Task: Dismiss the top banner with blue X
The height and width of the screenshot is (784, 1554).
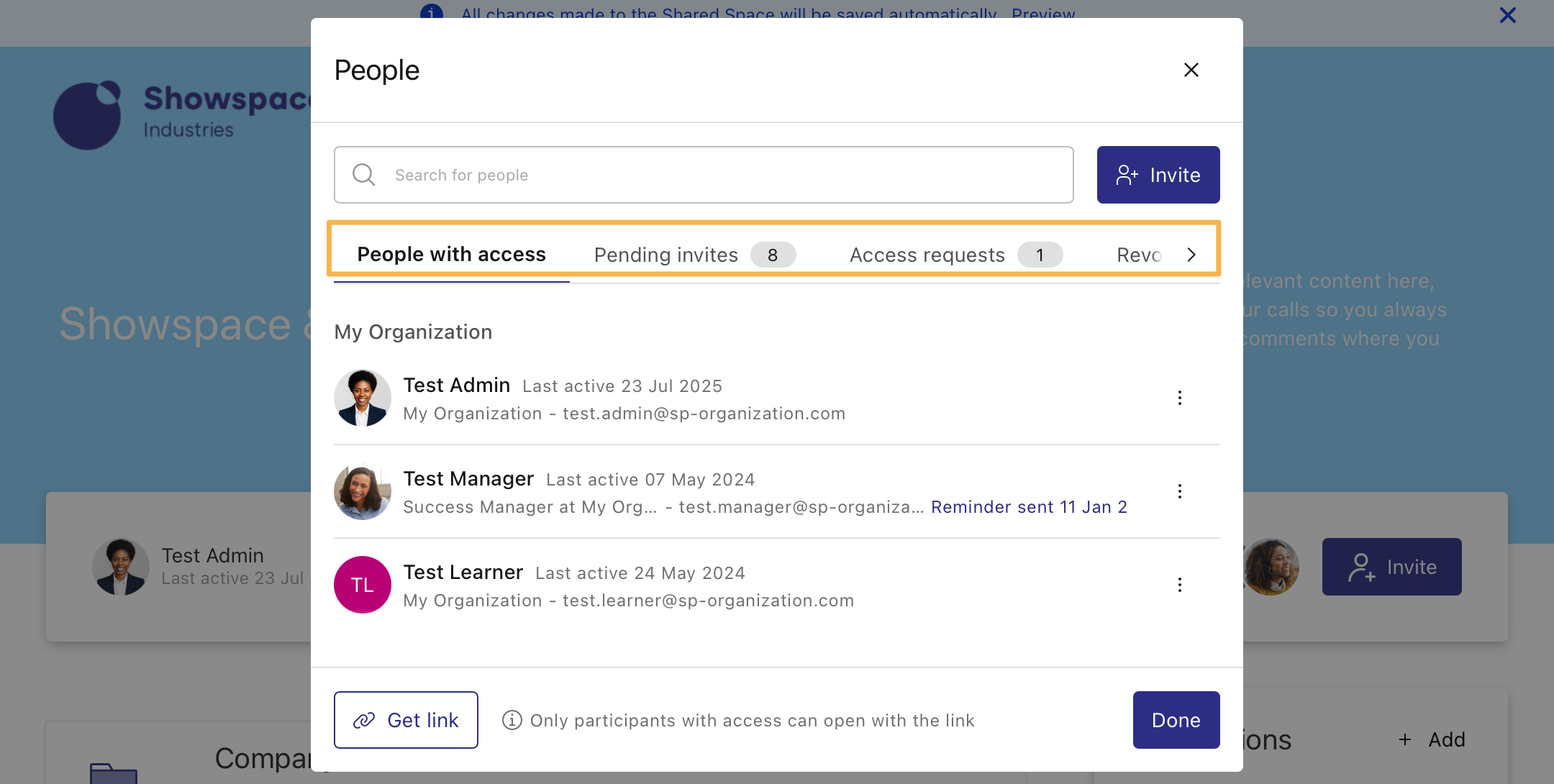Action: click(x=1507, y=15)
